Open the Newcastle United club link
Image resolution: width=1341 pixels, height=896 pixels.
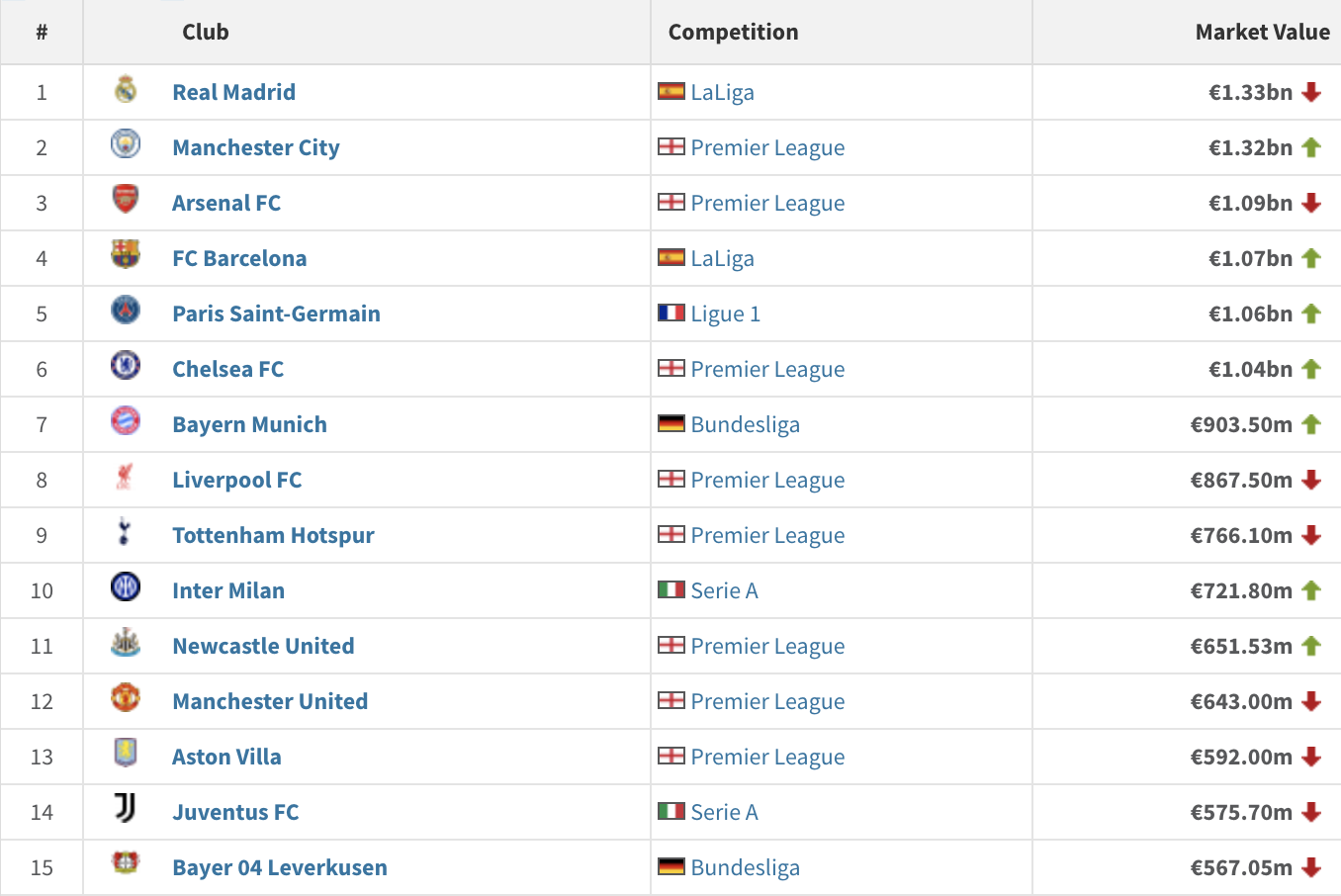coord(263,646)
